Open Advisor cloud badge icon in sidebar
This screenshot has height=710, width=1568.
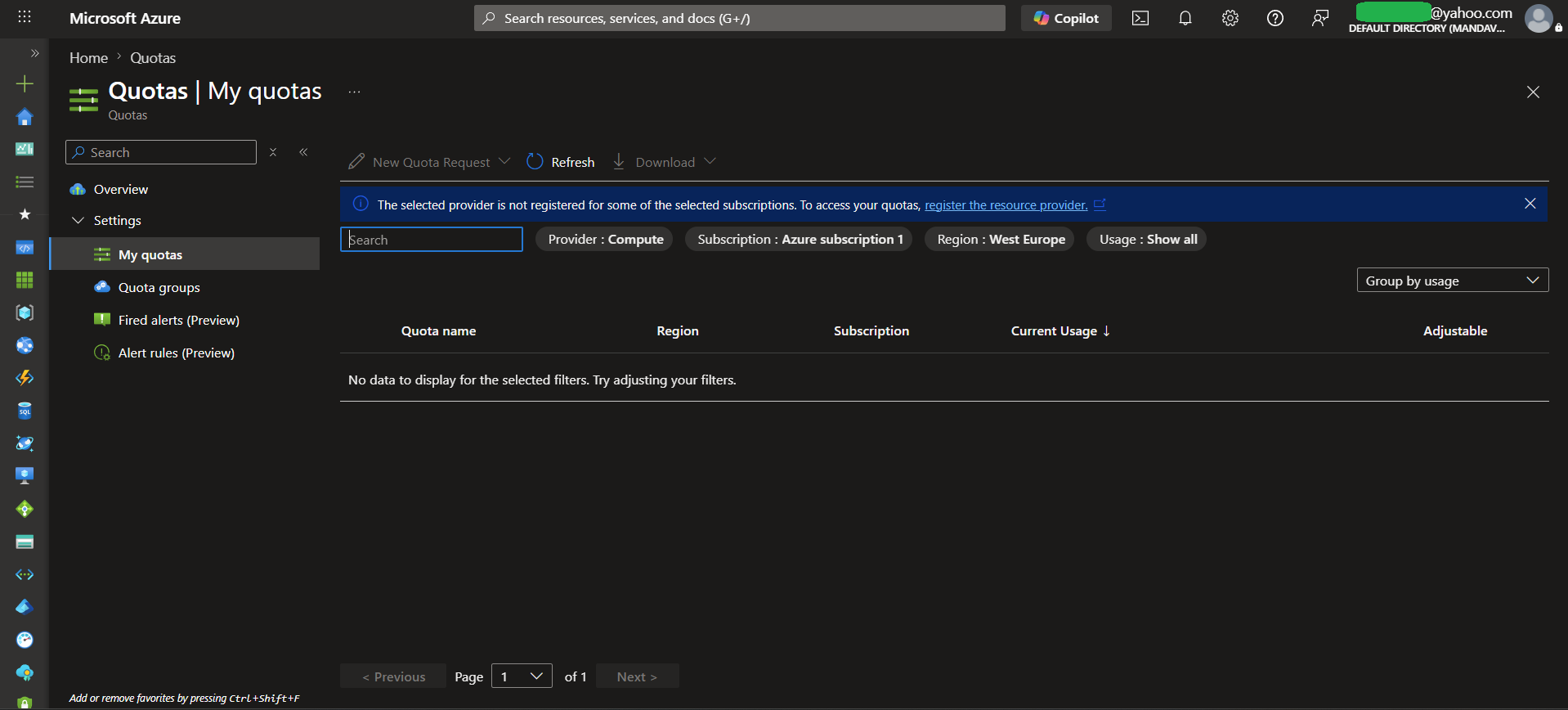point(25,672)
